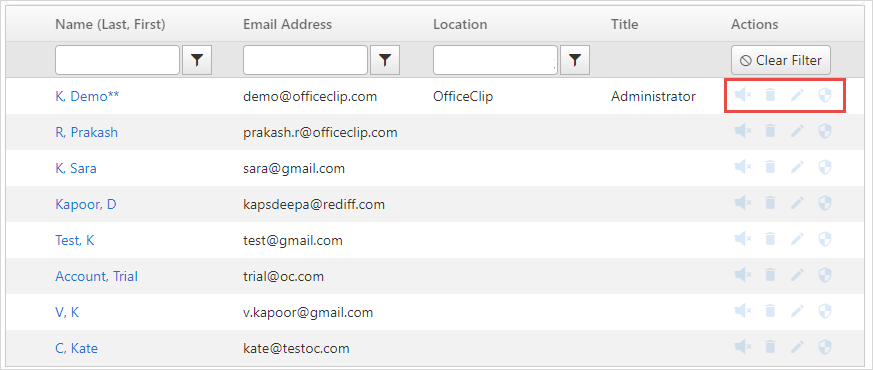Image resolution: width=873 pixels, height=370 pixels.
Task: Click shield icon in Kapoor, D row
Action: [825, 204]
